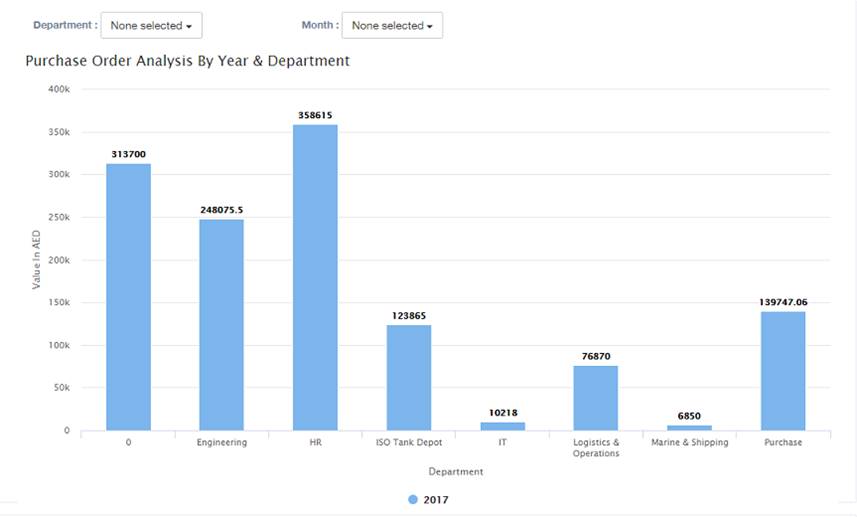The image size is (857, 517).
Task: Select the Engineering bar
Action: 221,325
